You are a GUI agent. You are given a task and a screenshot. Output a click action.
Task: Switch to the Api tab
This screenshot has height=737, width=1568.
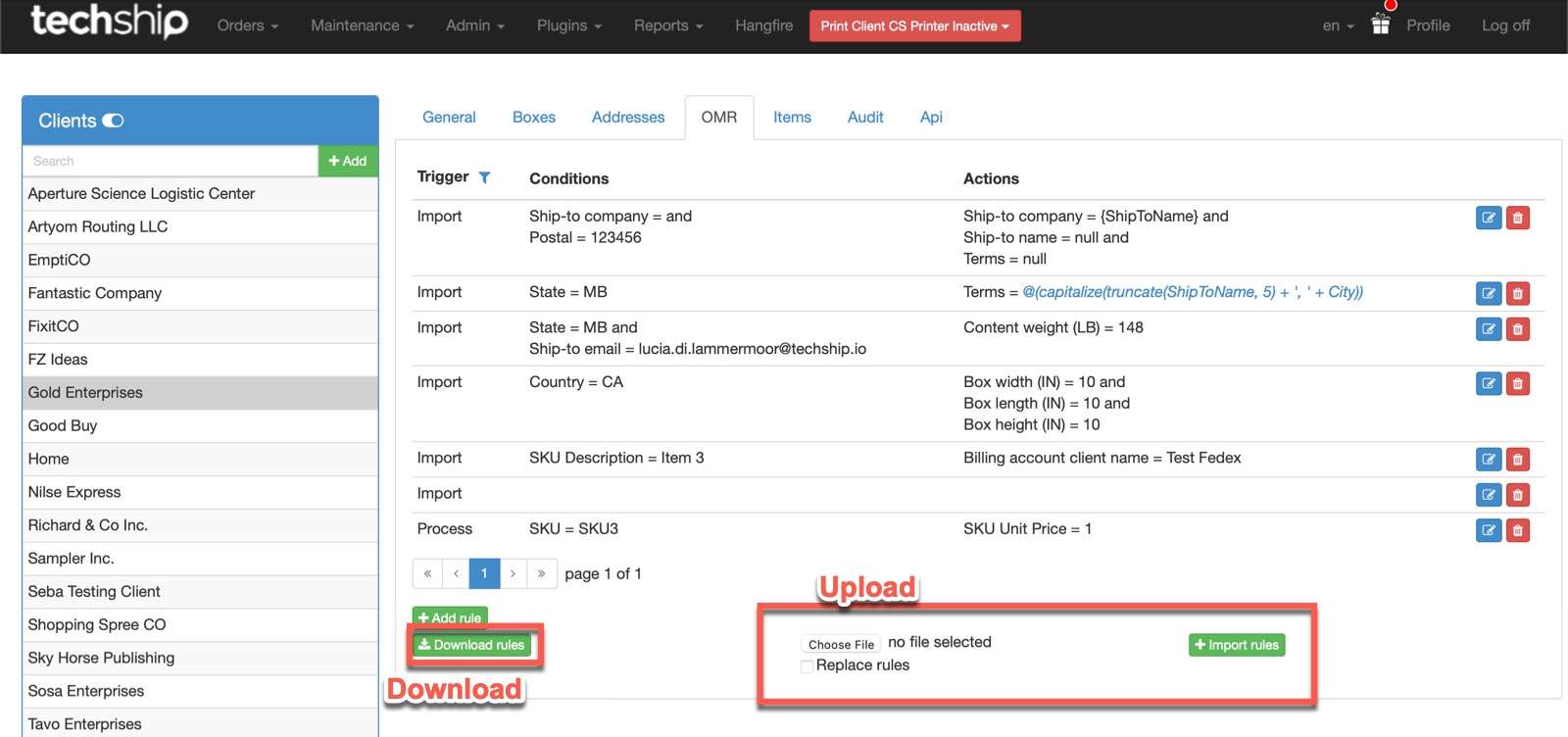click(931, 117)
